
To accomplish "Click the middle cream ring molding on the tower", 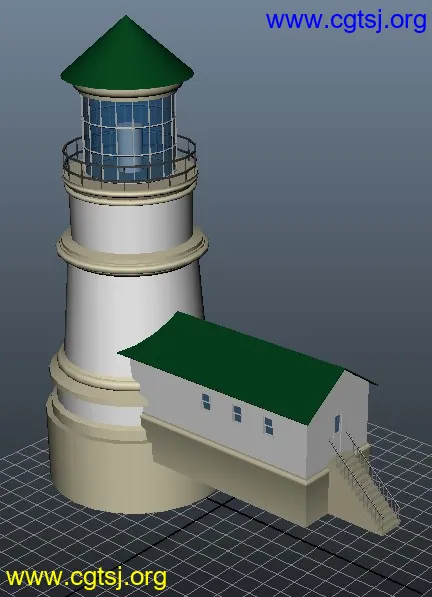I will (132, 251).
